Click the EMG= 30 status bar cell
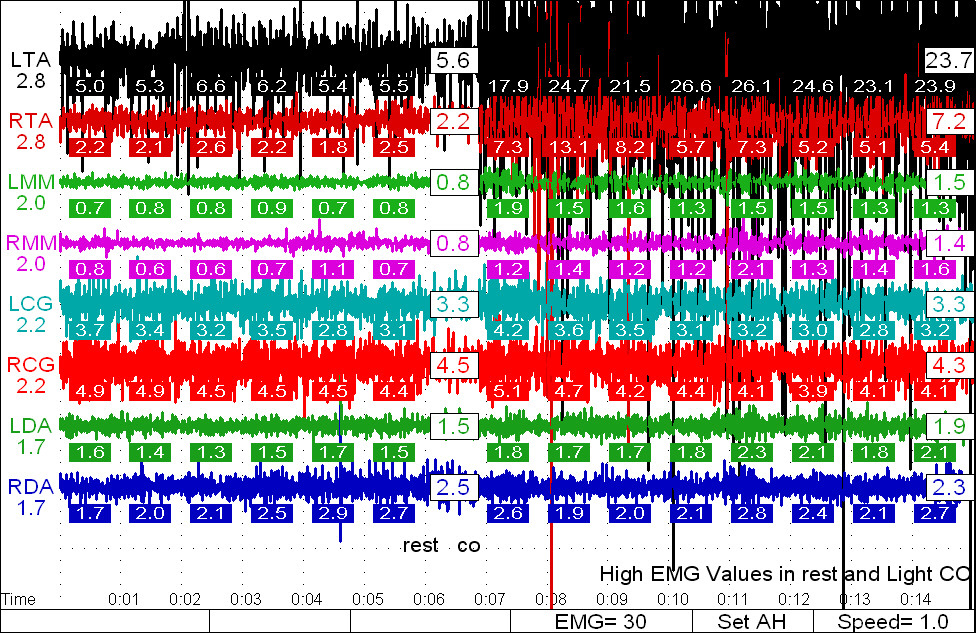Screen dimensions: 976x633 (x=601, y=621)
